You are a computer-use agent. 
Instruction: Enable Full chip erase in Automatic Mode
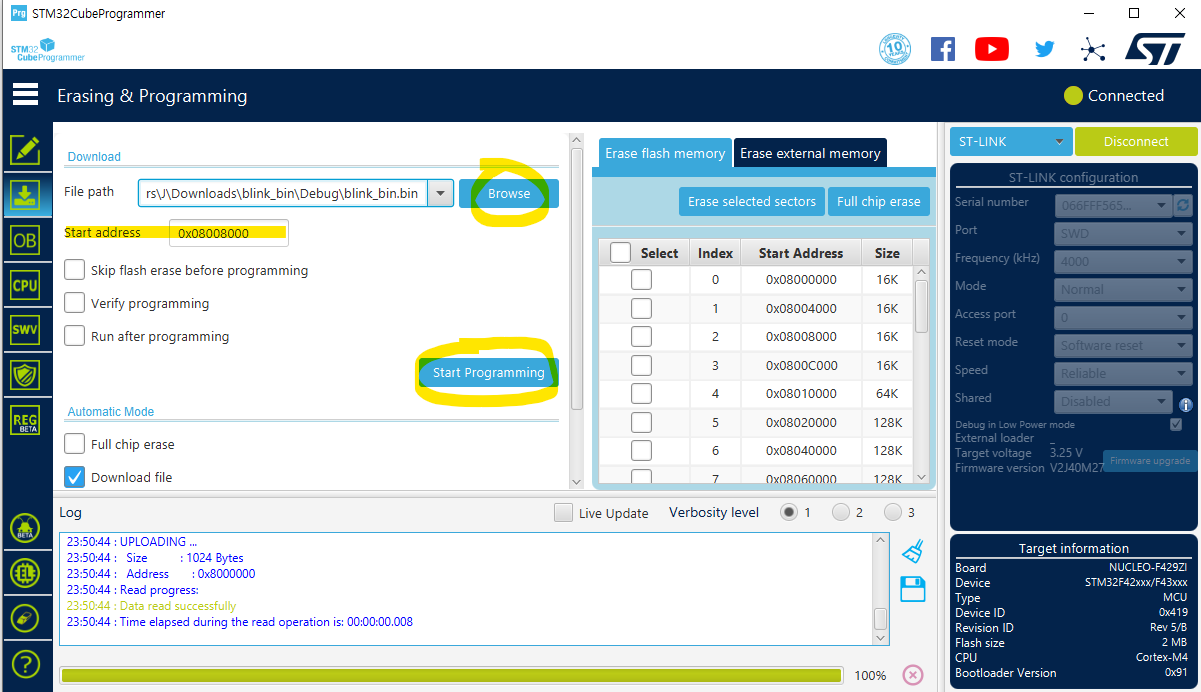tap(74, 444)
